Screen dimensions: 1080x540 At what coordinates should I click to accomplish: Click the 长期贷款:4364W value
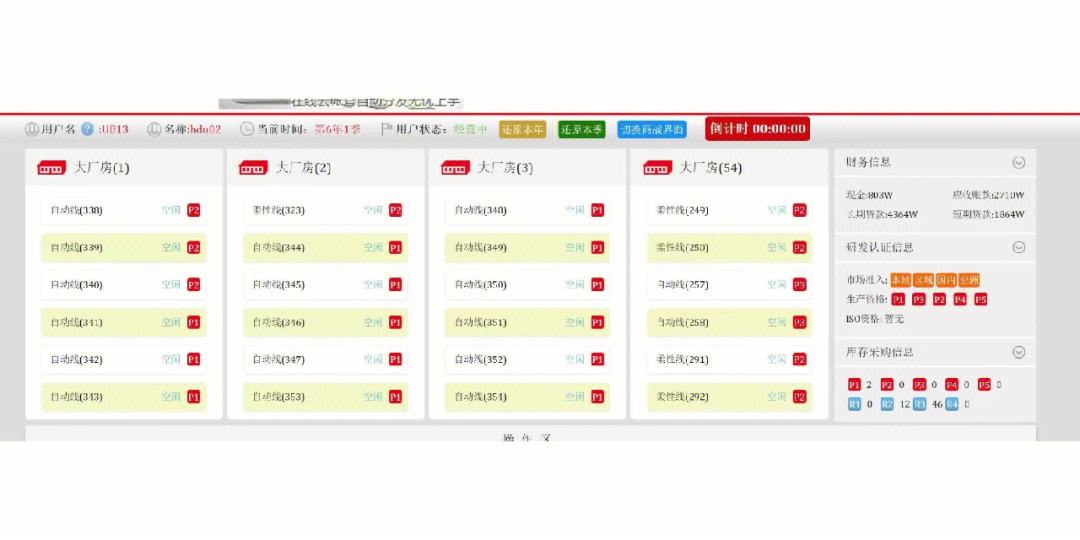click(882, 214)
